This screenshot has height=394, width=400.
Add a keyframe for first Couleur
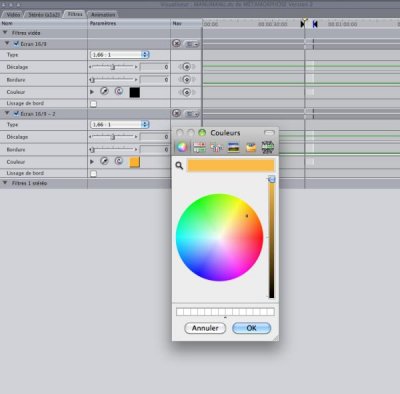tap(187, 92)
